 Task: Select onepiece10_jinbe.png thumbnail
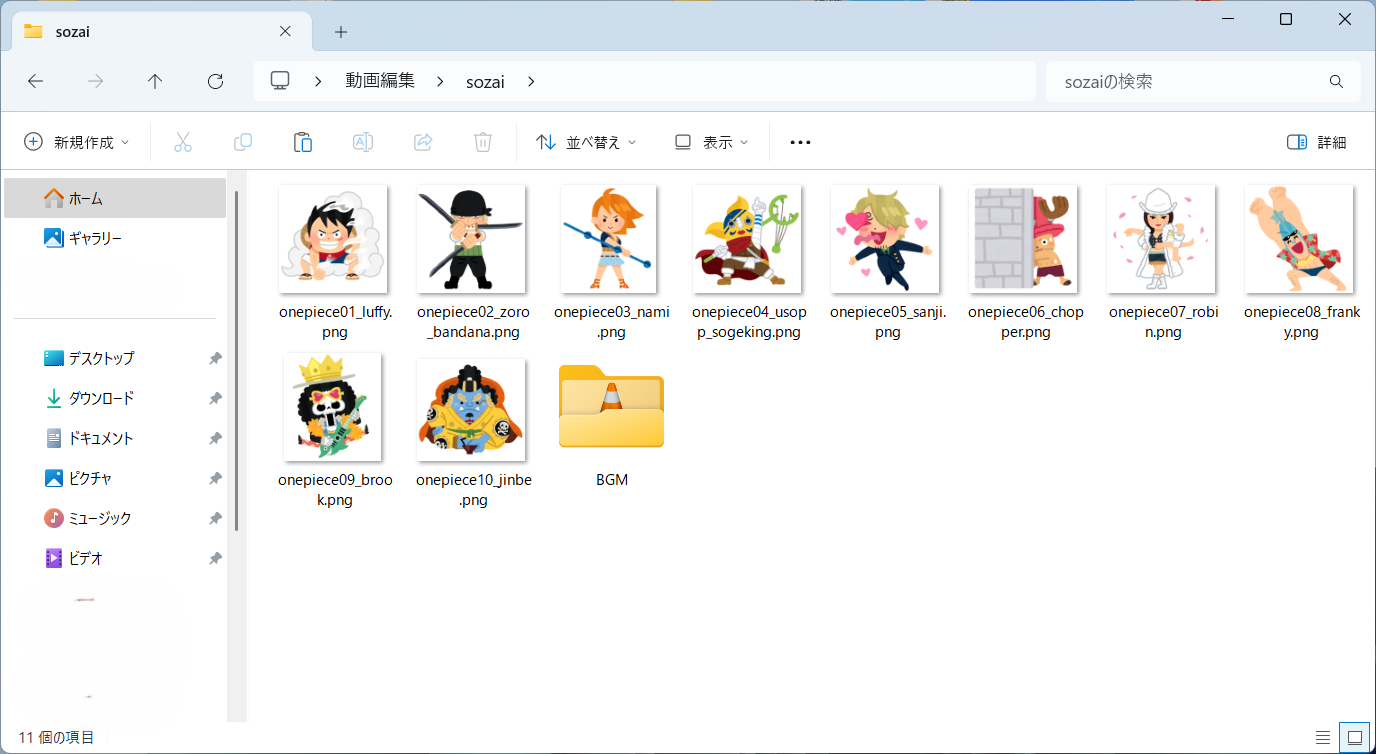[471, 409]
